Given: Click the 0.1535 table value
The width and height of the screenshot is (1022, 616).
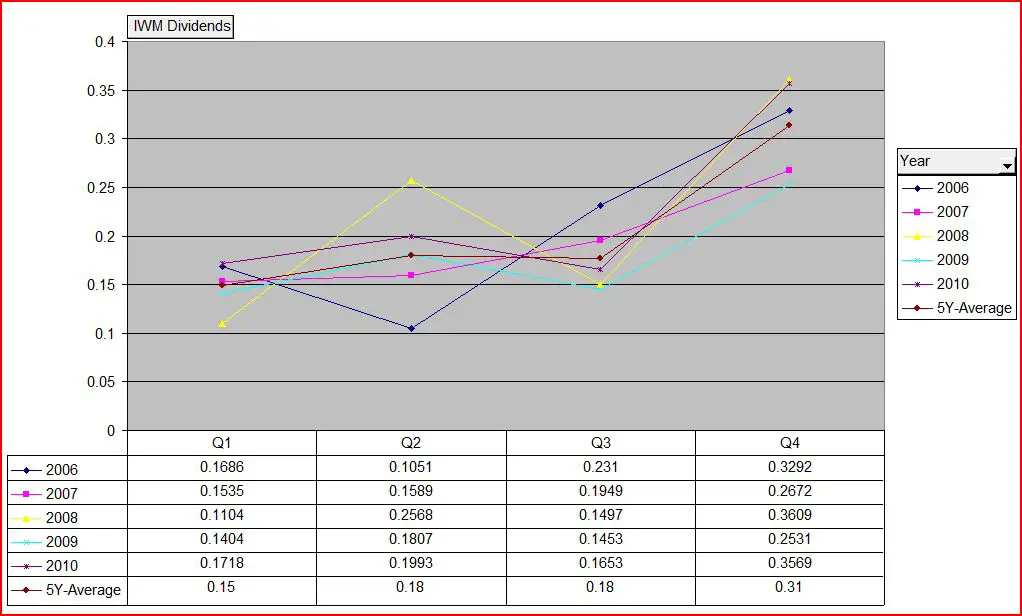Looking at the screenshot, I should coord(222,491).
